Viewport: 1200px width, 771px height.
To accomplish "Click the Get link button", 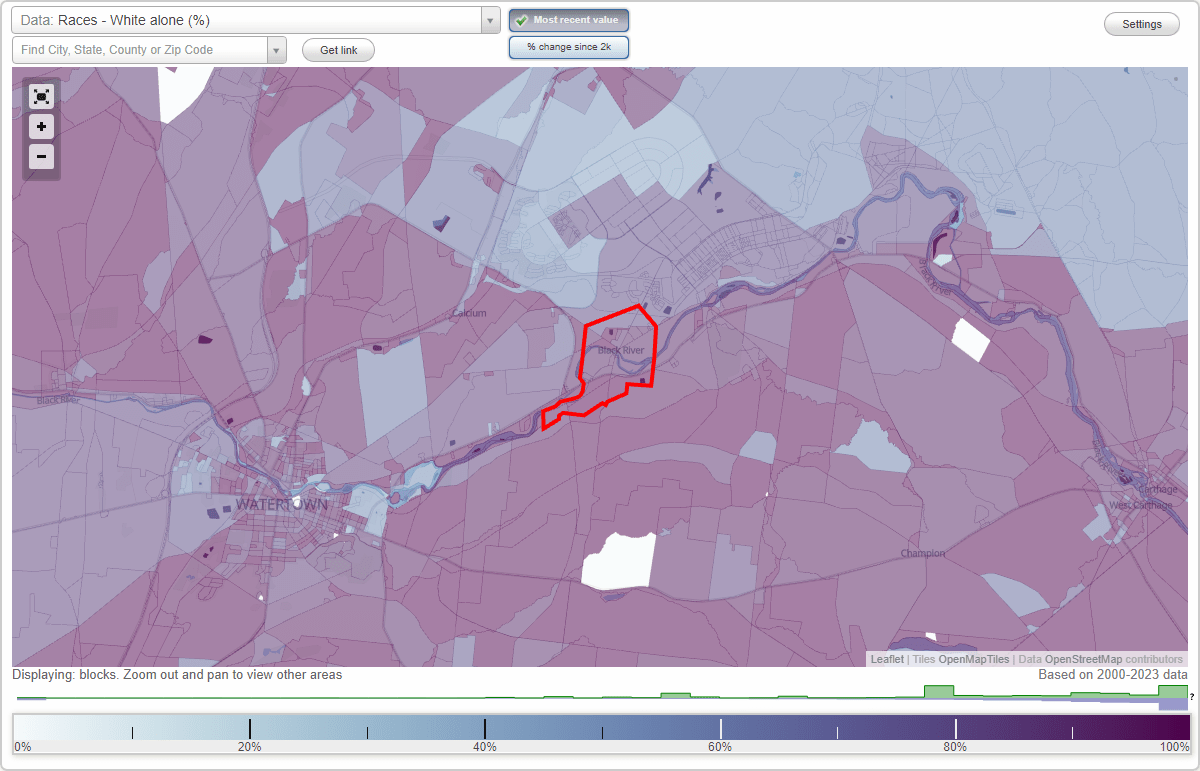I will [338, 50].
